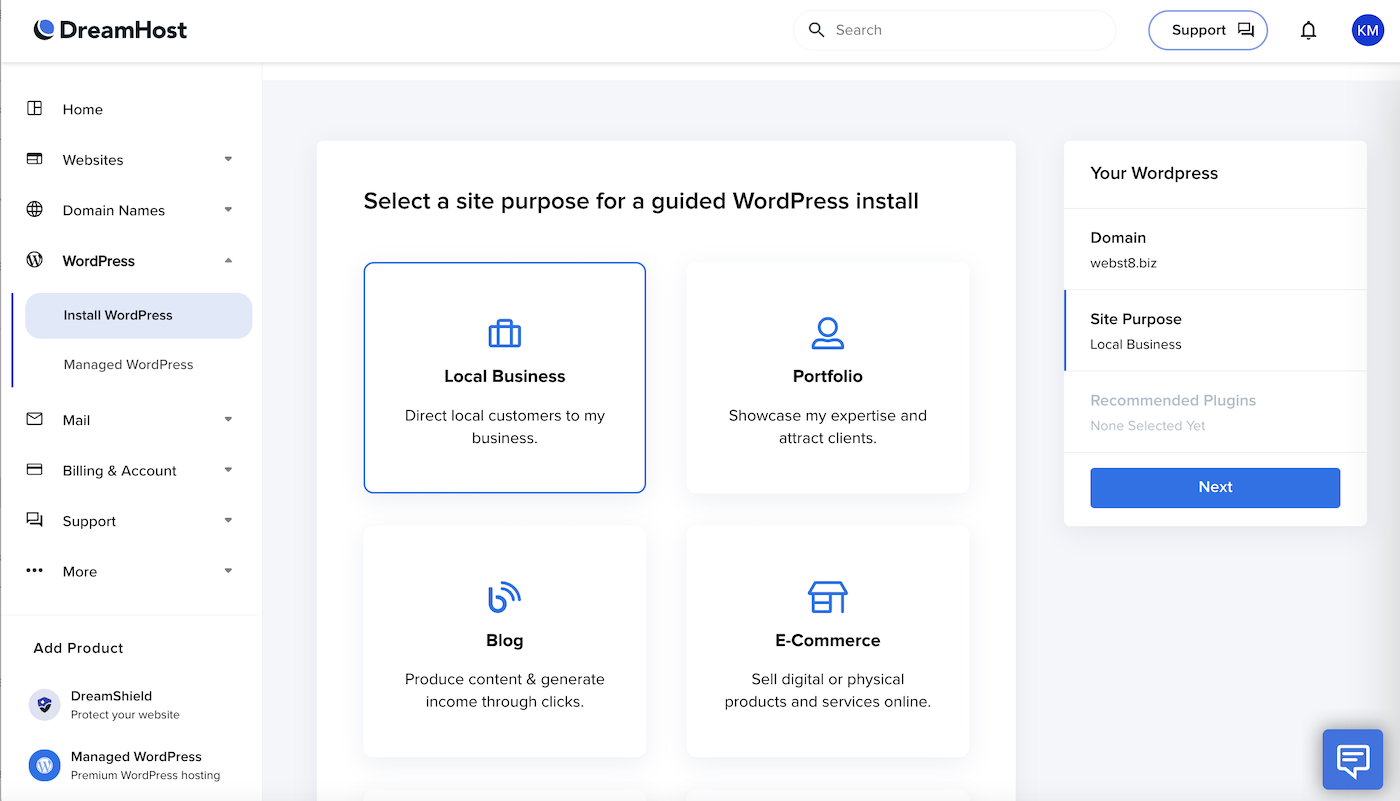Choose the E-Commerce site purpose heading
Screen dimensions: 1400x801
pos(827,640)
